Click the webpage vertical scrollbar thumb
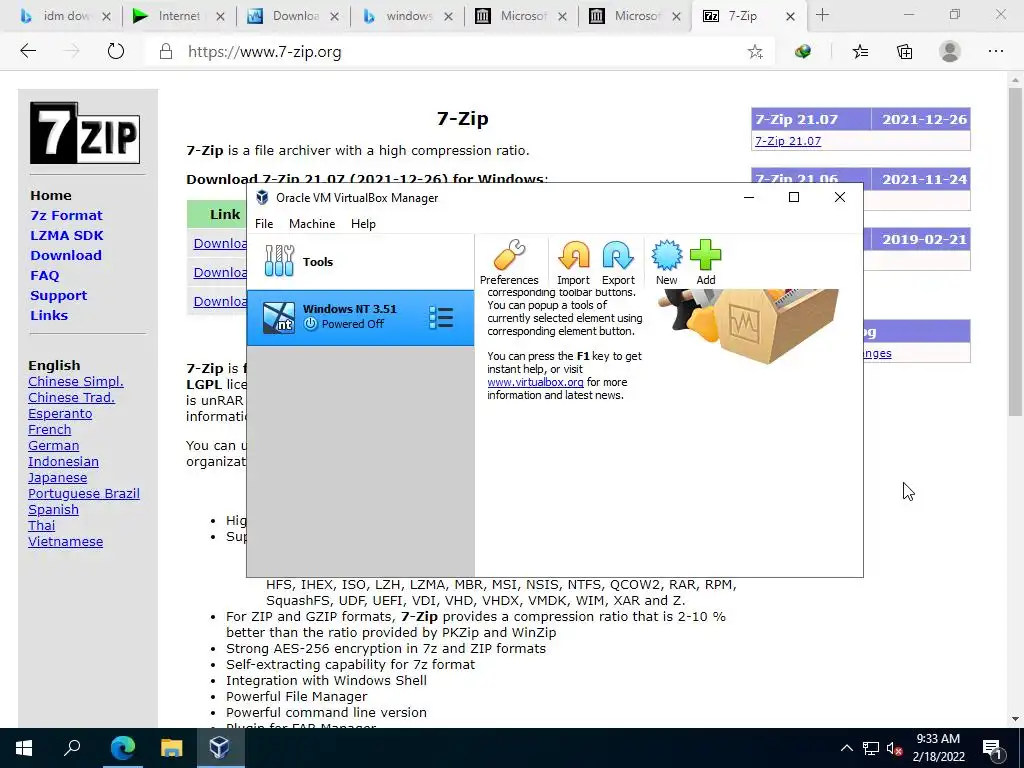1024x768 pixels. 1015,251
